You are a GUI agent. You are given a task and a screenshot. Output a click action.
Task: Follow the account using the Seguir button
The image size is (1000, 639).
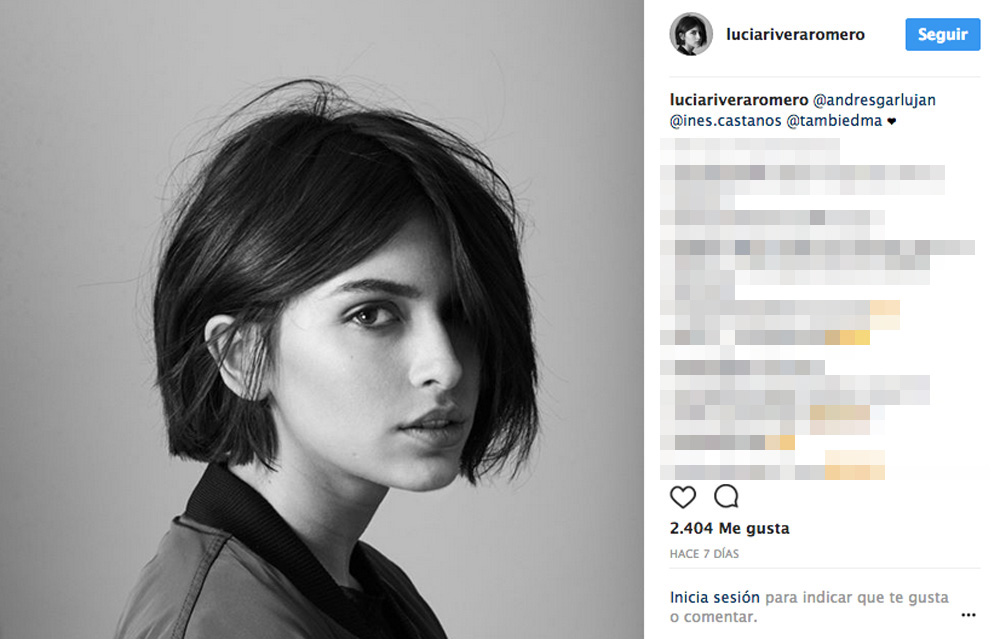tap(943, 34)
